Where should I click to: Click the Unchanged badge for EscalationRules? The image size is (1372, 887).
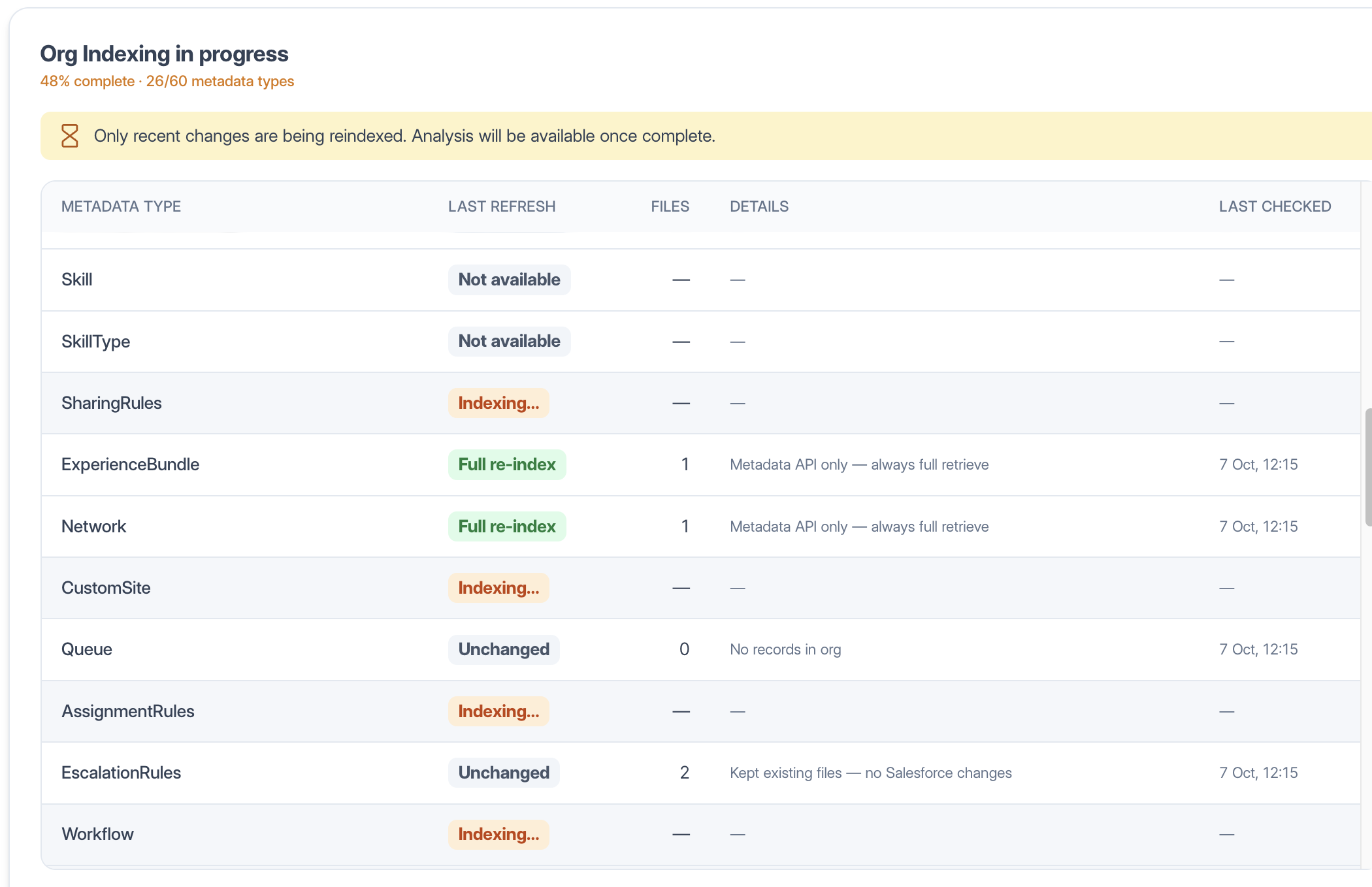(504, 773)
